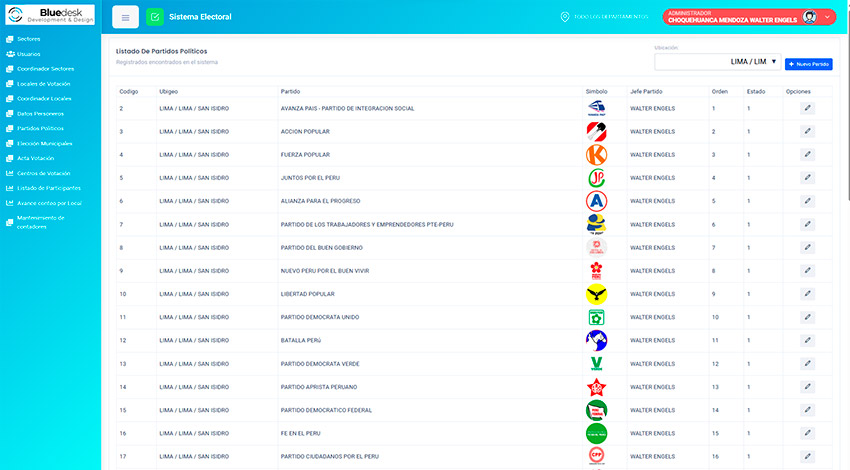The width and height of the screenshot is (850, 470).
Task: Click the green Sistema Electoral check icon
Action: (x=155, y=17)
